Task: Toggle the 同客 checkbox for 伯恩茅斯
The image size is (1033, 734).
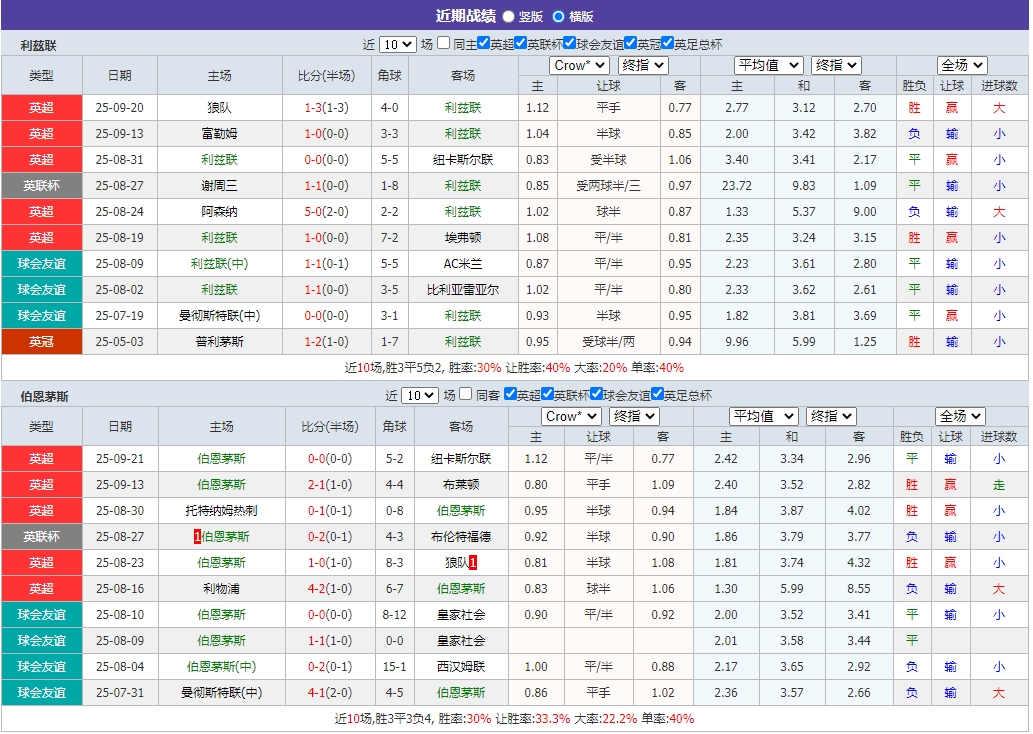Action: 466,392
